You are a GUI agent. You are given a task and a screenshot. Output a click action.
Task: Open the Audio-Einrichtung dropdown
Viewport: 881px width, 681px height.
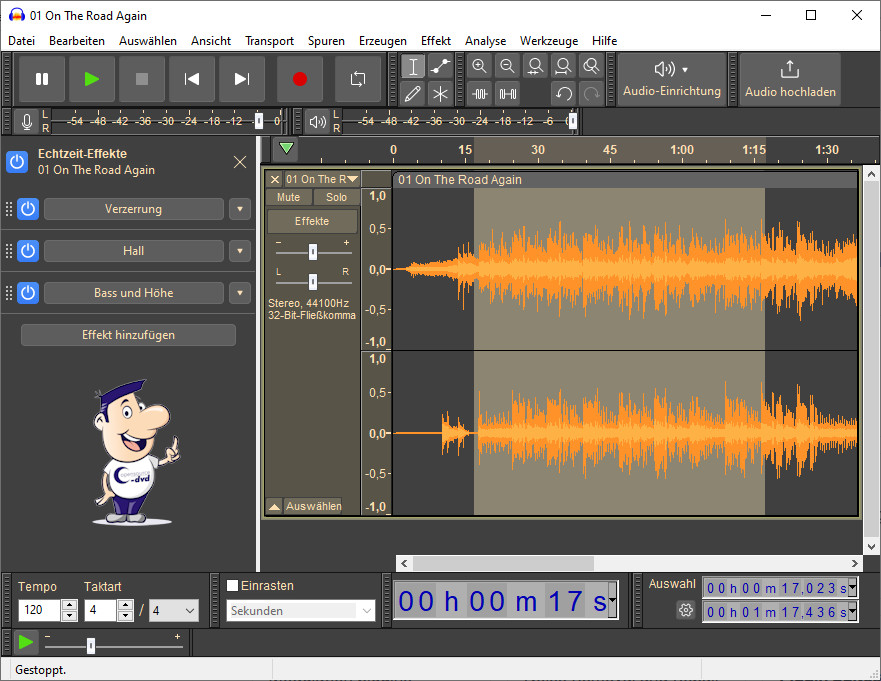tap(671, 79)
